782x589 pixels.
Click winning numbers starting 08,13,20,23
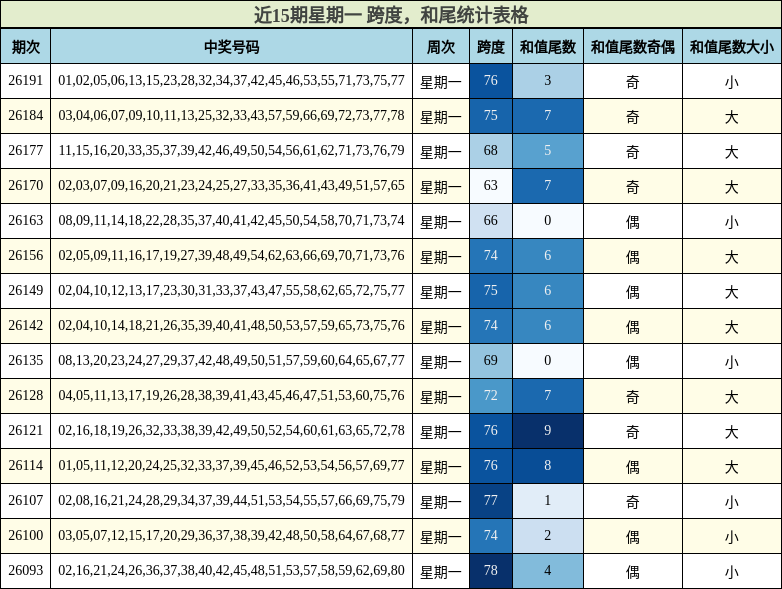pos(231,361)
